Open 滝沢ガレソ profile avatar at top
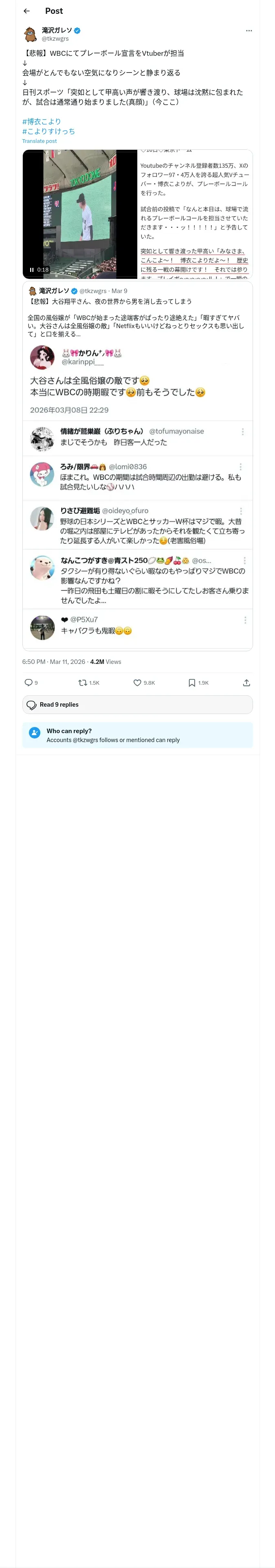This screenshot has width=275, height=1568. click(30, 34)
